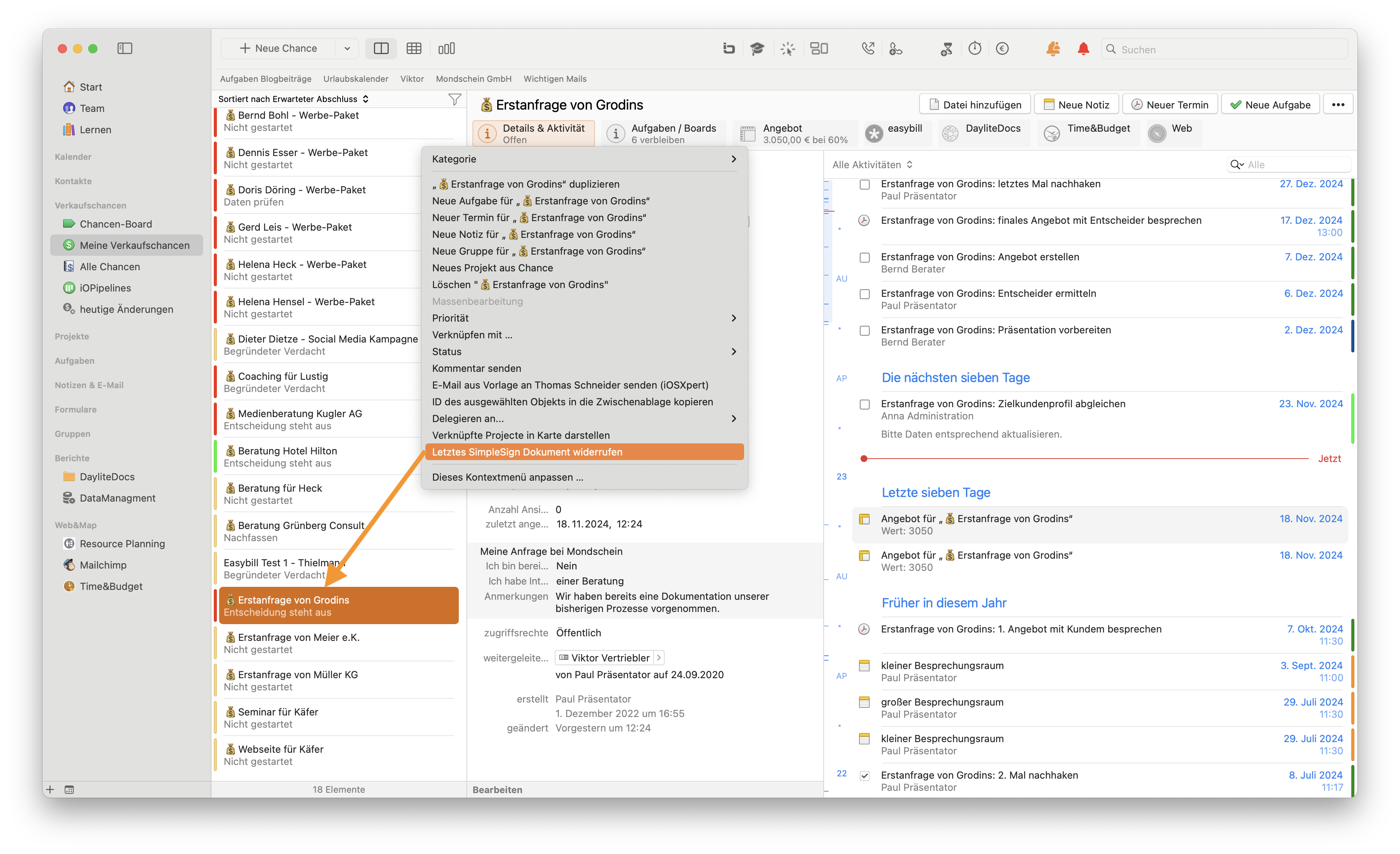Click the phone call icon in toolbar
This screenshot has width=1400, height=854.
pos(868,49)
